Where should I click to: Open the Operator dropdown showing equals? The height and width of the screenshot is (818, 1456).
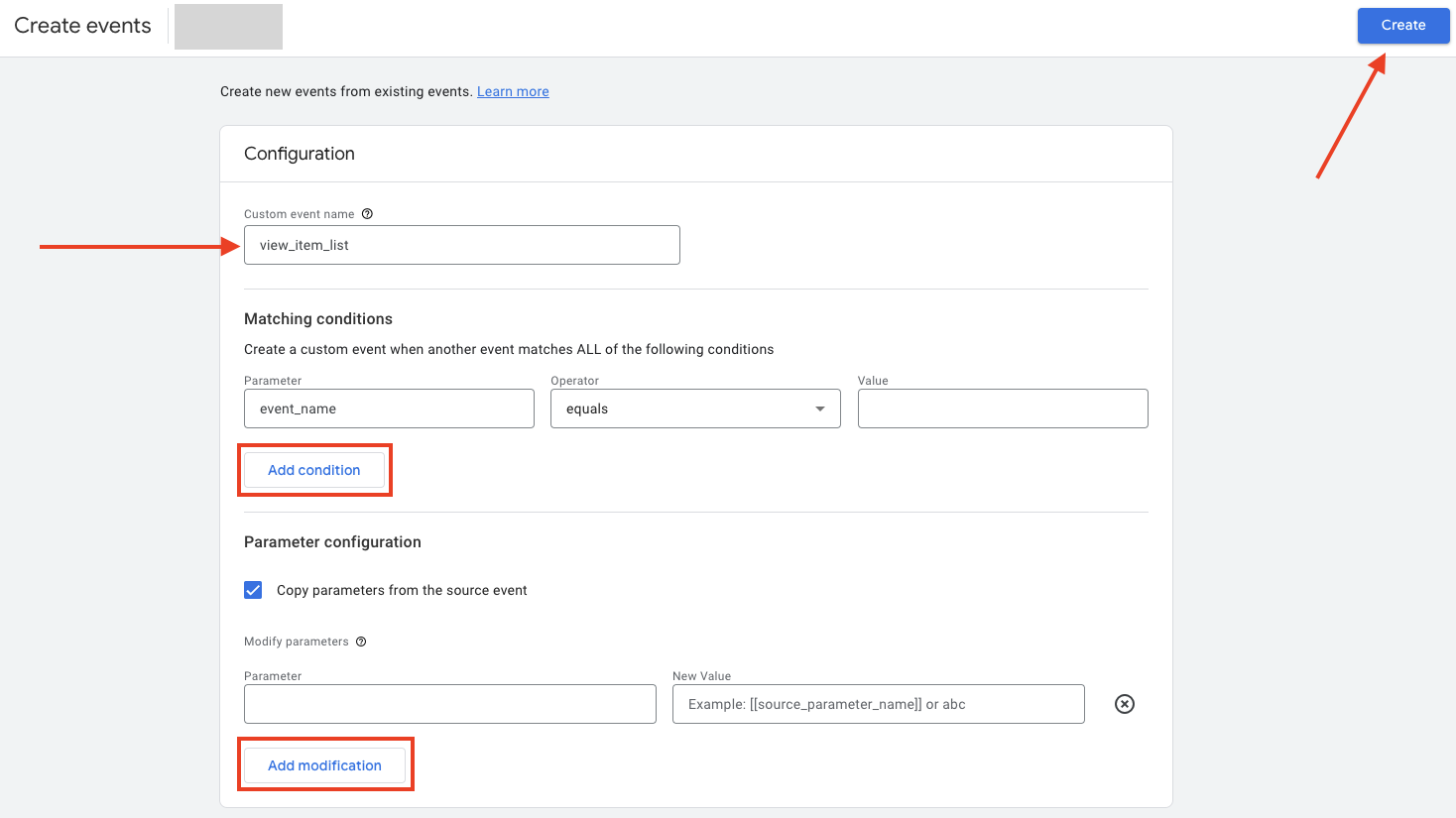click(684, 409)
